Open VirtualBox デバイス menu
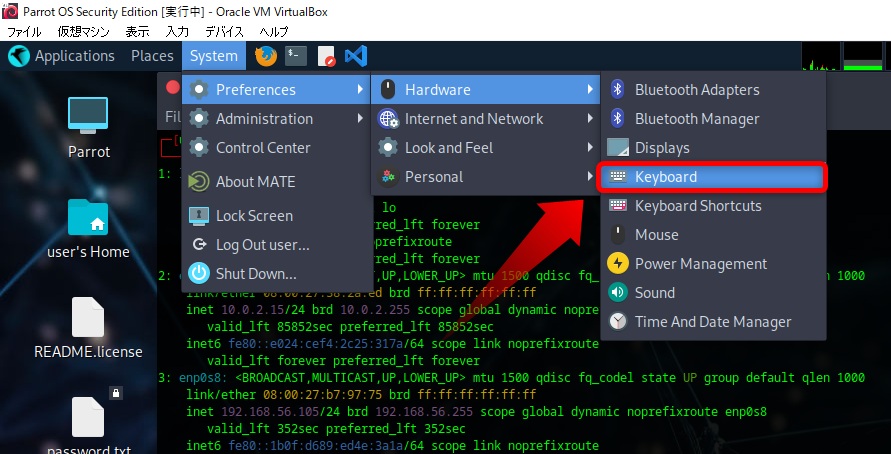Image resolution: width=891 pixels, height=454 pixels. tap(224, 31)
